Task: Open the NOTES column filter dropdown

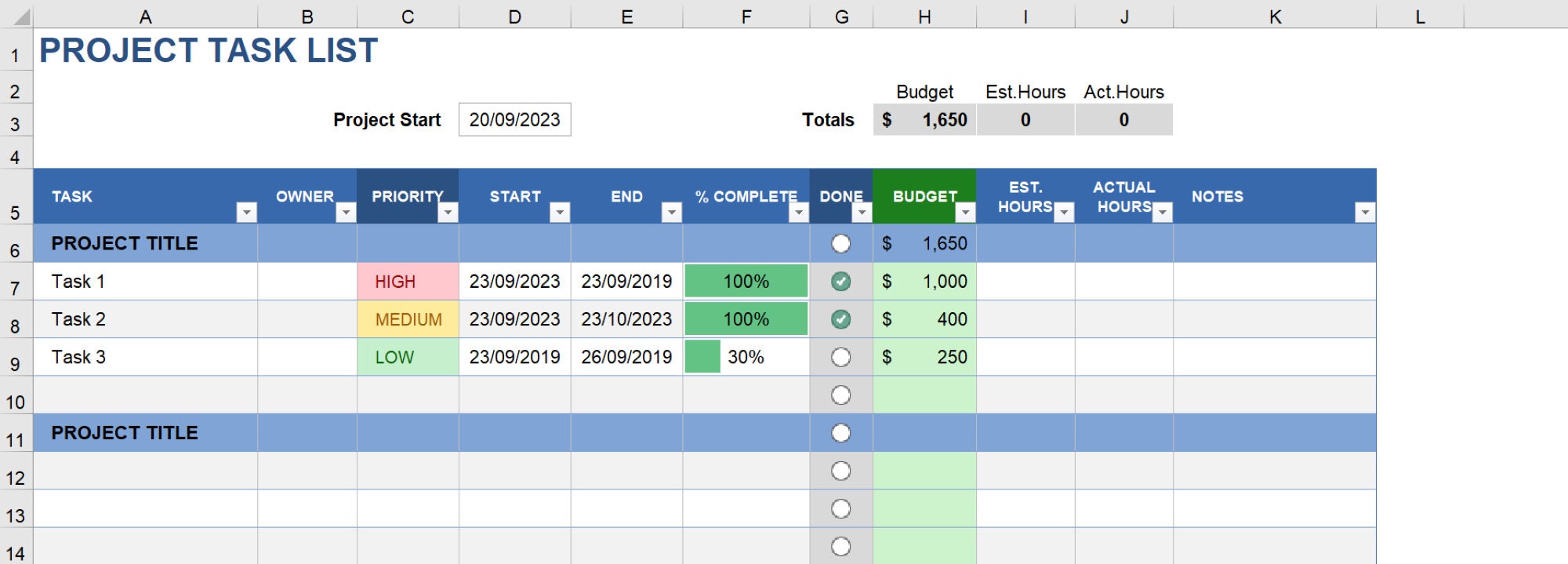Action: [1365, 213]
